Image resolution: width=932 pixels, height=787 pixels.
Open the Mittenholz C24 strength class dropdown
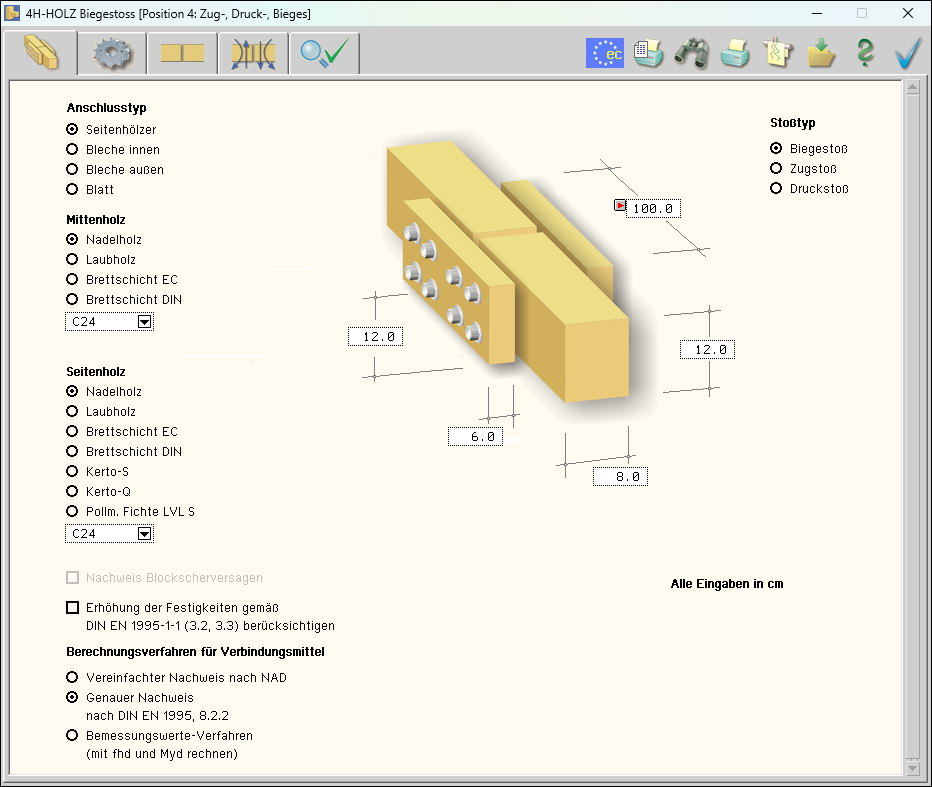coord(144,322)
